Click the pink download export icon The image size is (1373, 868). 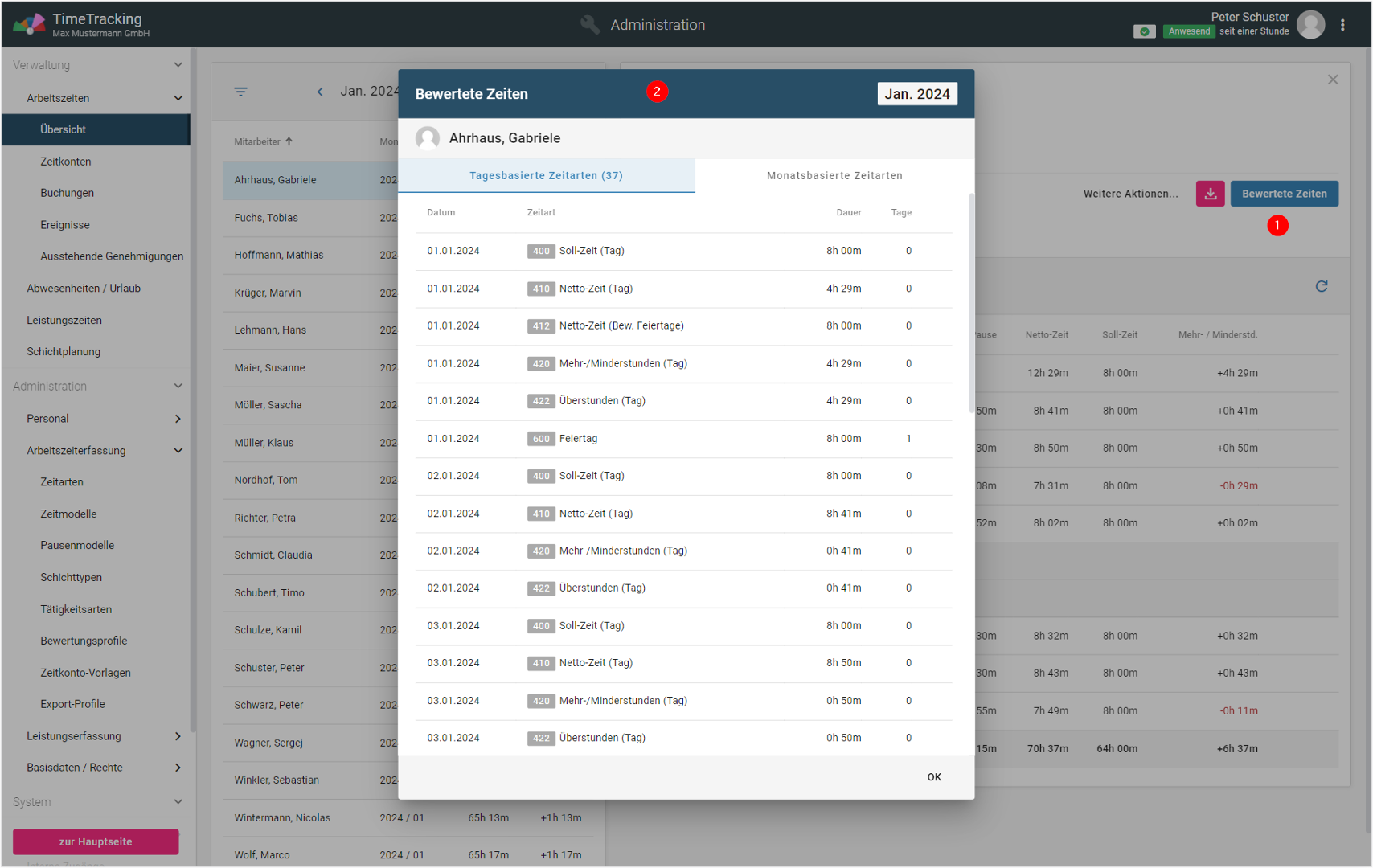click(1210, 194)
